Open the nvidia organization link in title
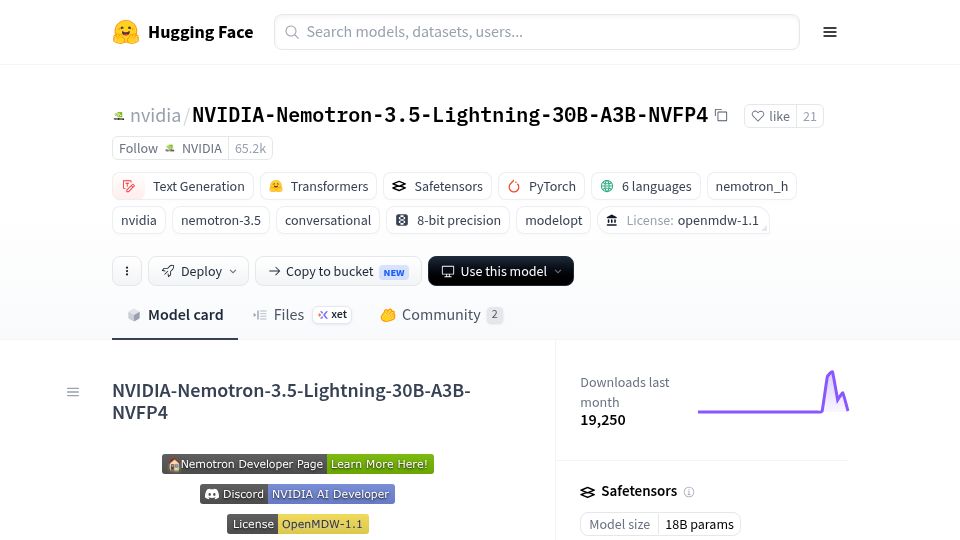 (155, 115)
